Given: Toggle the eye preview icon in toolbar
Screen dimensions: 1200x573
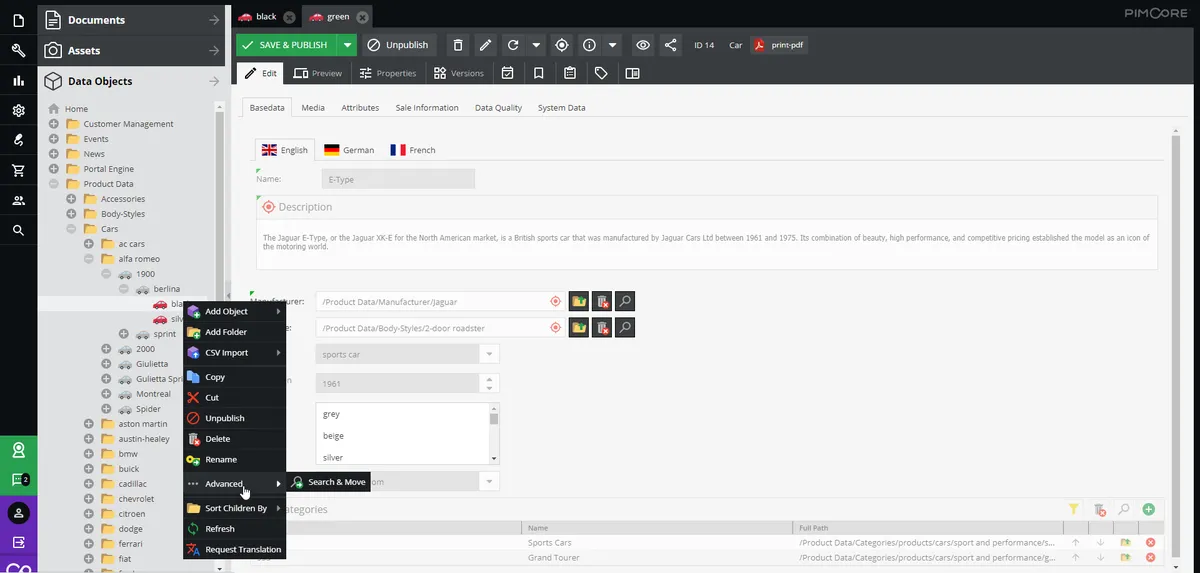Looking at the screenshot, I should click(643, 45).
